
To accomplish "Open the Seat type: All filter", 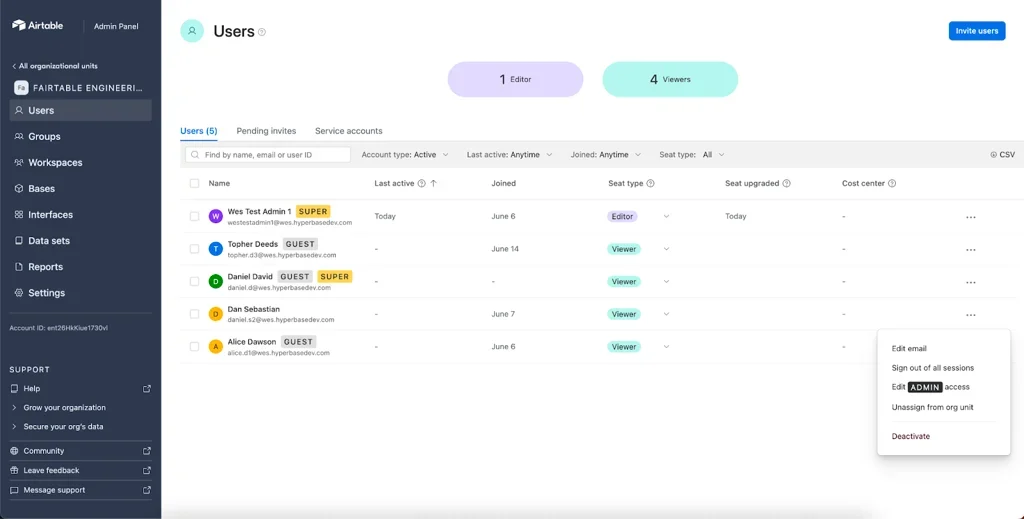I will point(692,155).
